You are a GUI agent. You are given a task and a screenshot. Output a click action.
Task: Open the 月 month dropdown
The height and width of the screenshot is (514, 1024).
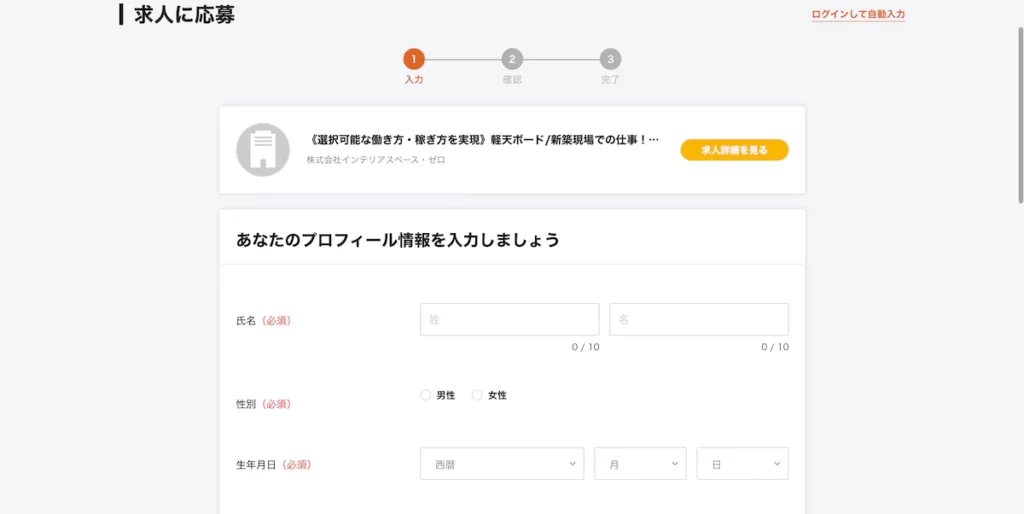click(x=640, y=464)
